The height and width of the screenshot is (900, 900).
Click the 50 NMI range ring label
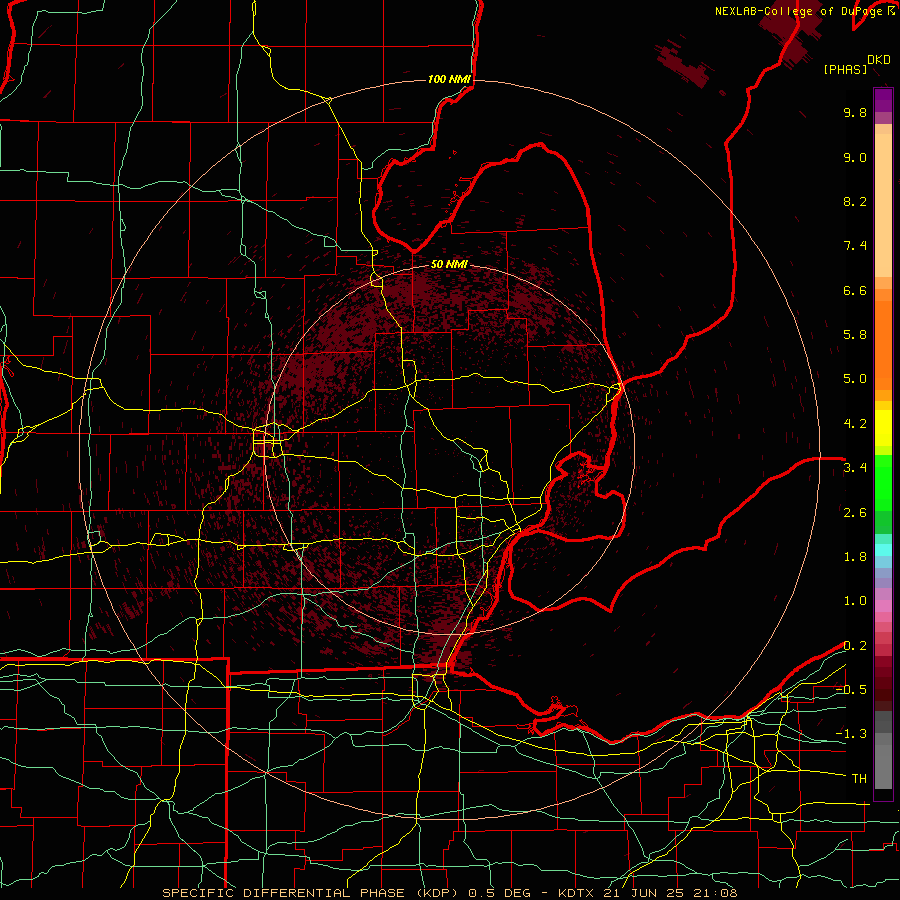tap(449, 264)
